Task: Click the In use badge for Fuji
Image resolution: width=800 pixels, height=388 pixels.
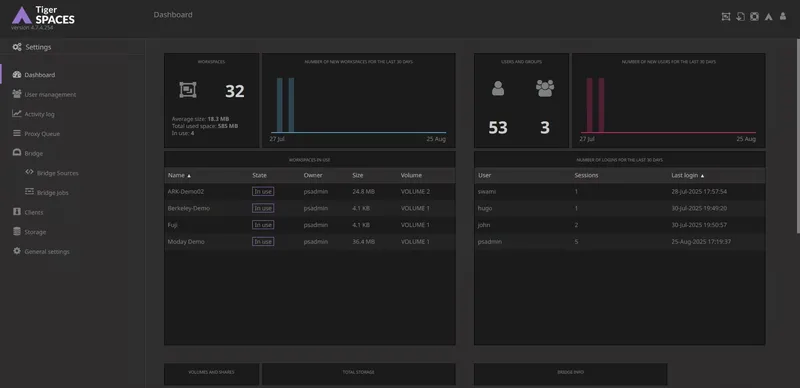Action: 263,225
